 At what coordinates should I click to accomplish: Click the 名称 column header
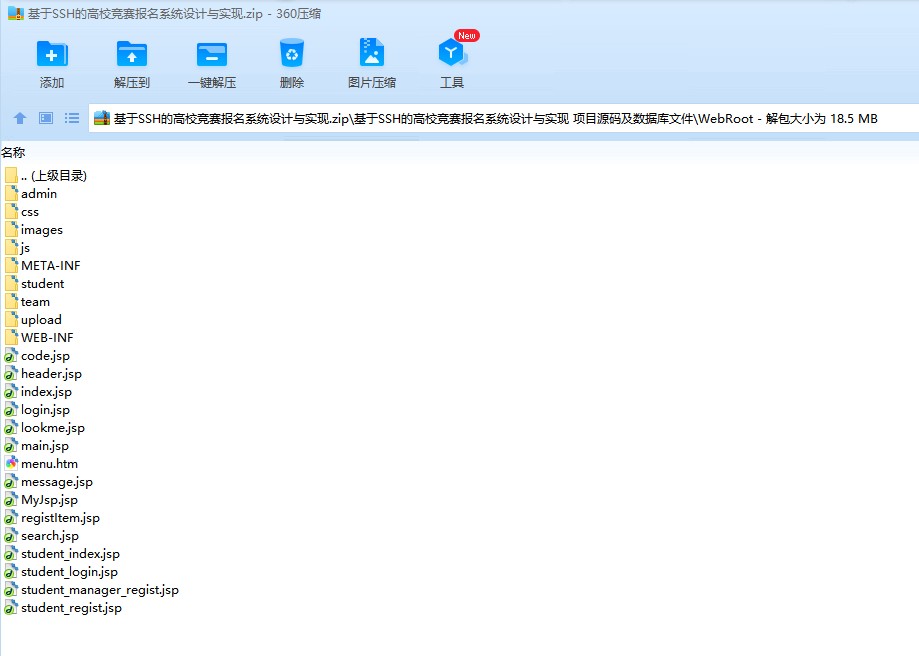coord(13,153)
